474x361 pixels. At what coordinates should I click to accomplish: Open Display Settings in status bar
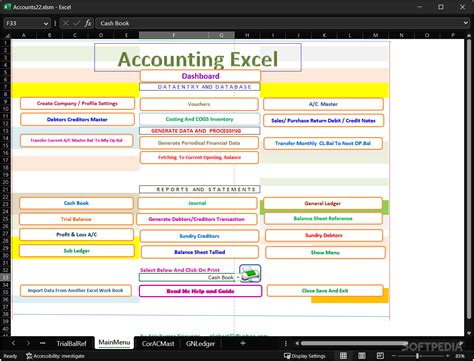[x=304, y=356]
